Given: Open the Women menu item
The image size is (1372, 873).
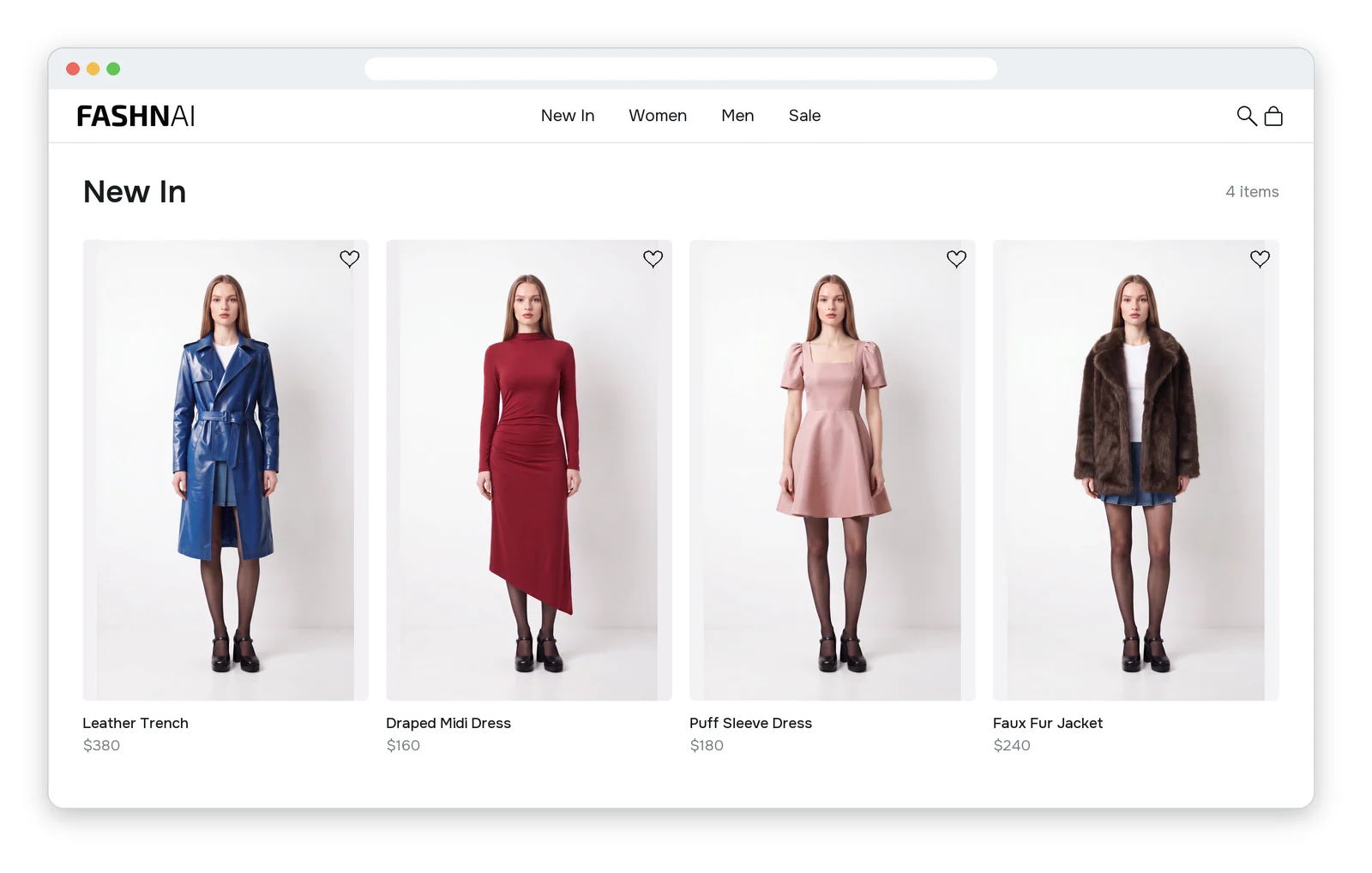Looking at the screenshot, I should tap(658, 116).
